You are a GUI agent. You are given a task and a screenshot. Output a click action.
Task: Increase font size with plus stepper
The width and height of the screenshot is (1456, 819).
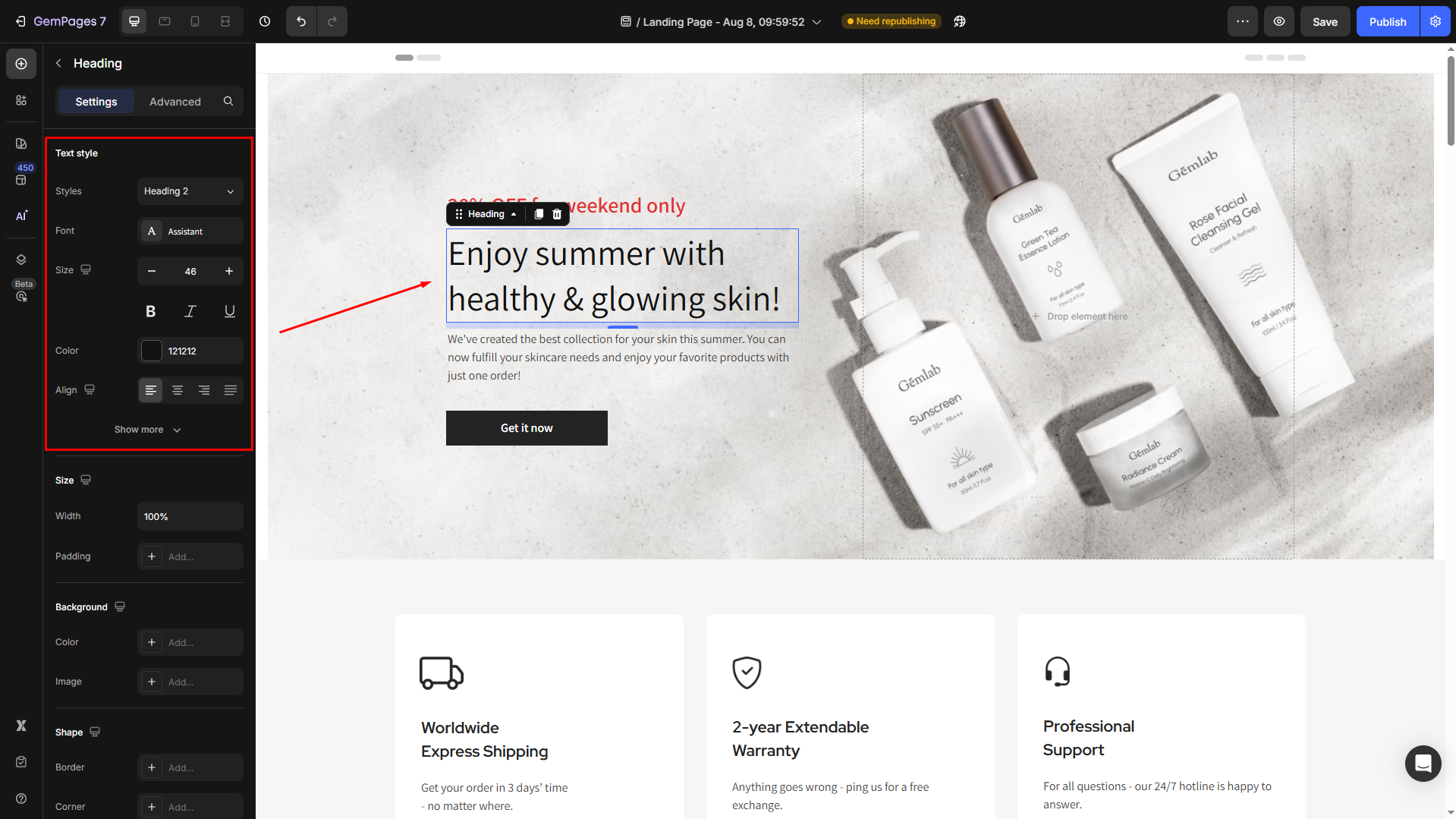pyautogui.click(x=229, y=271)
